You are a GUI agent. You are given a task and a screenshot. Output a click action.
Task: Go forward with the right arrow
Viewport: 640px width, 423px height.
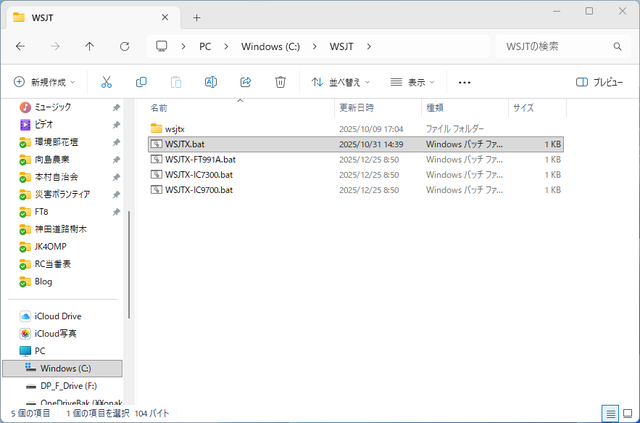coord(55,47)
